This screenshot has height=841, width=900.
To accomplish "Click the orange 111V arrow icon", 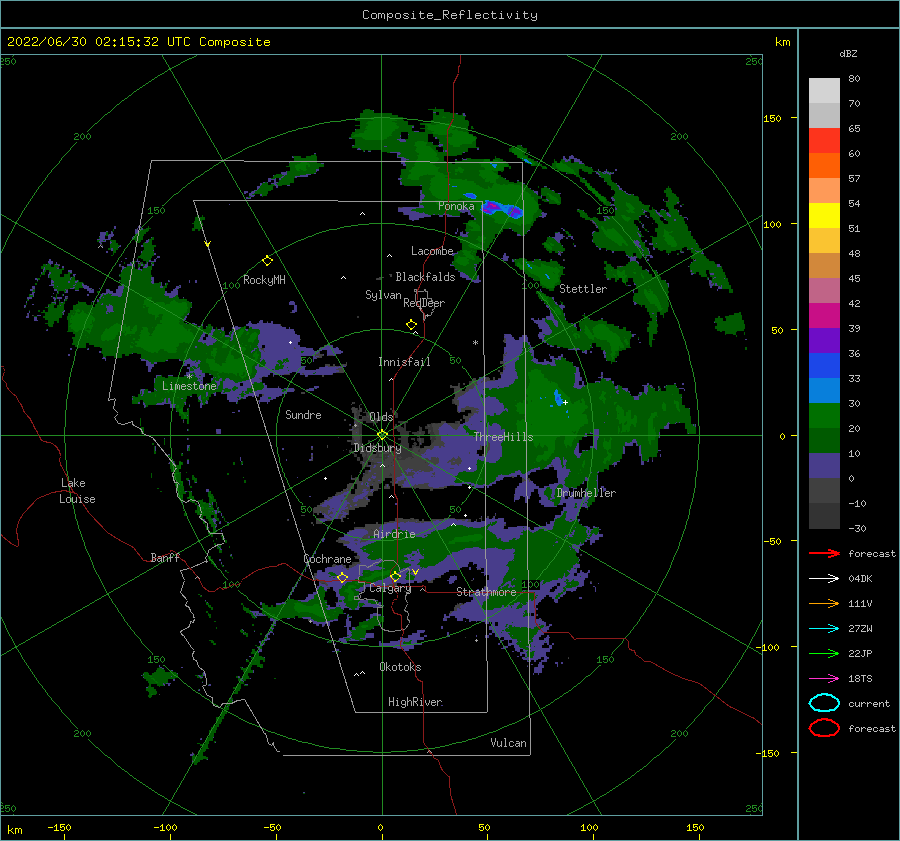I will point(824,603).
